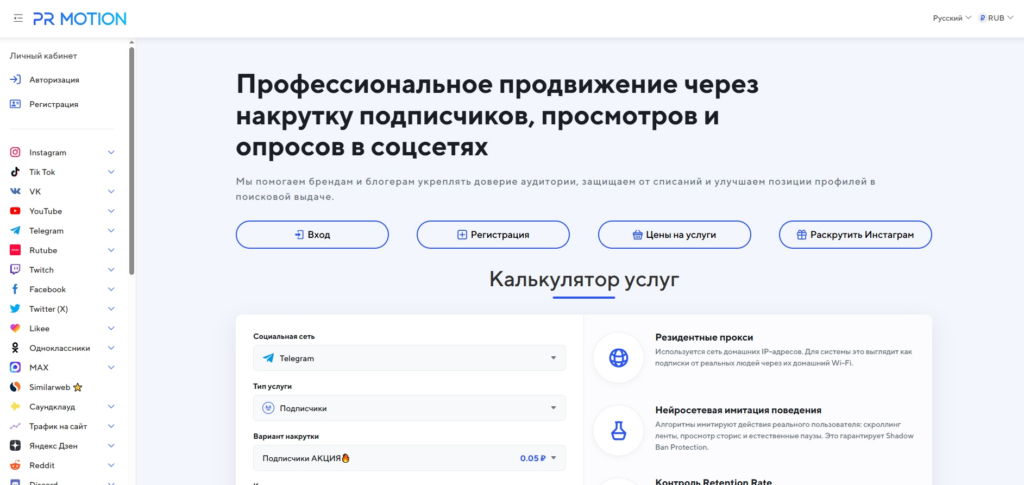Click the Нейросетевая имитация поведения title
Screen dimensions: 1024x485
pyautogui.click(x=738, y=411)
